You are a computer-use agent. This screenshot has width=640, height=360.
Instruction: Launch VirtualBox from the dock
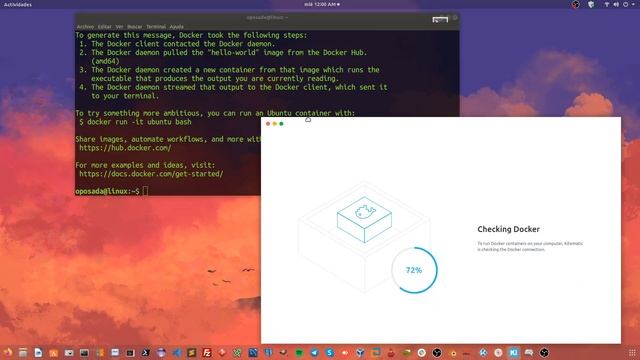[x=360, y=353]
